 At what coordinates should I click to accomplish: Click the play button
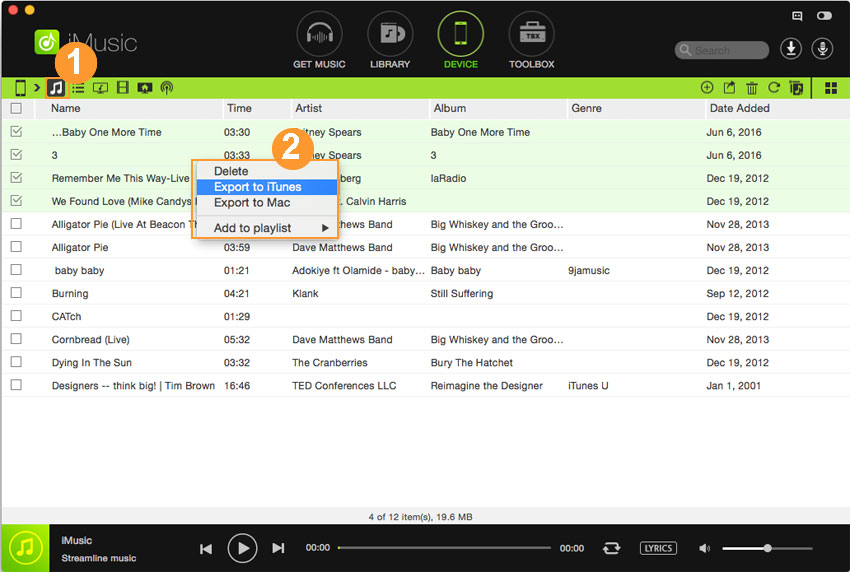pyautogui.click(x=242, y=548)
